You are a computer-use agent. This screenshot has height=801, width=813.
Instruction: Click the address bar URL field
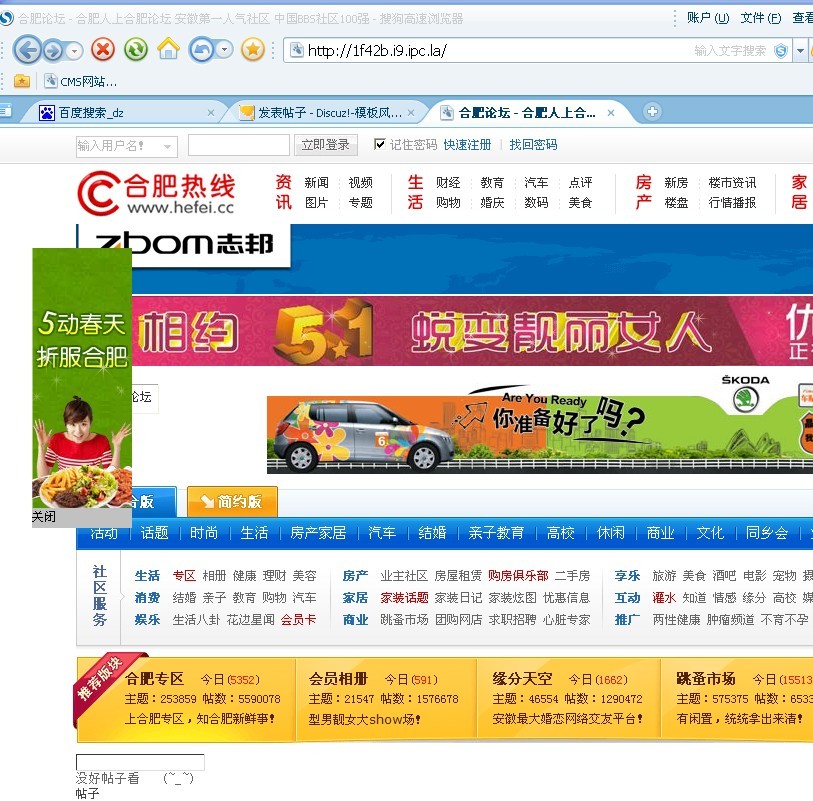click(485, 50)
